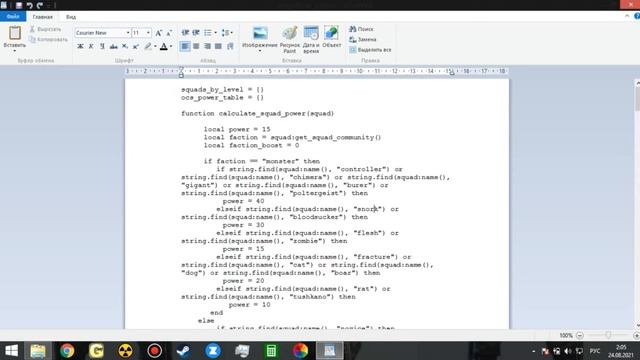Open the line spacing dropdown
This screenshot has width=640, height=360.
(227, 33)
